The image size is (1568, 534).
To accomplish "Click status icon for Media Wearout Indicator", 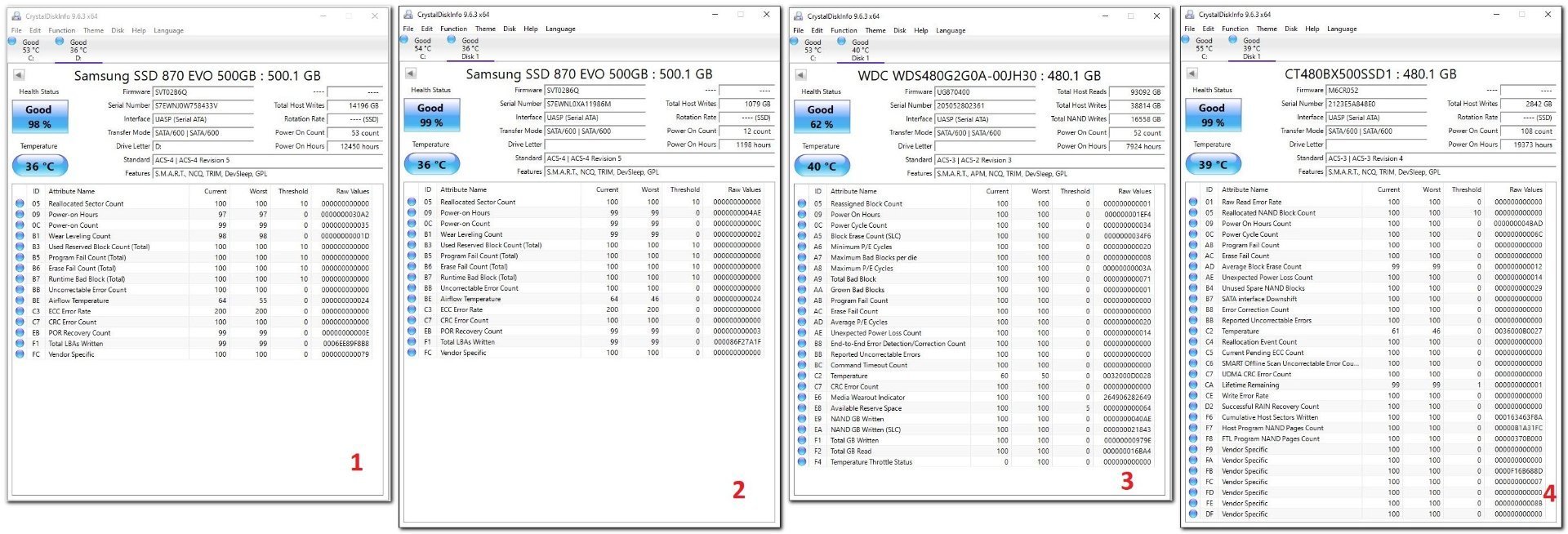I will point(802,398).
